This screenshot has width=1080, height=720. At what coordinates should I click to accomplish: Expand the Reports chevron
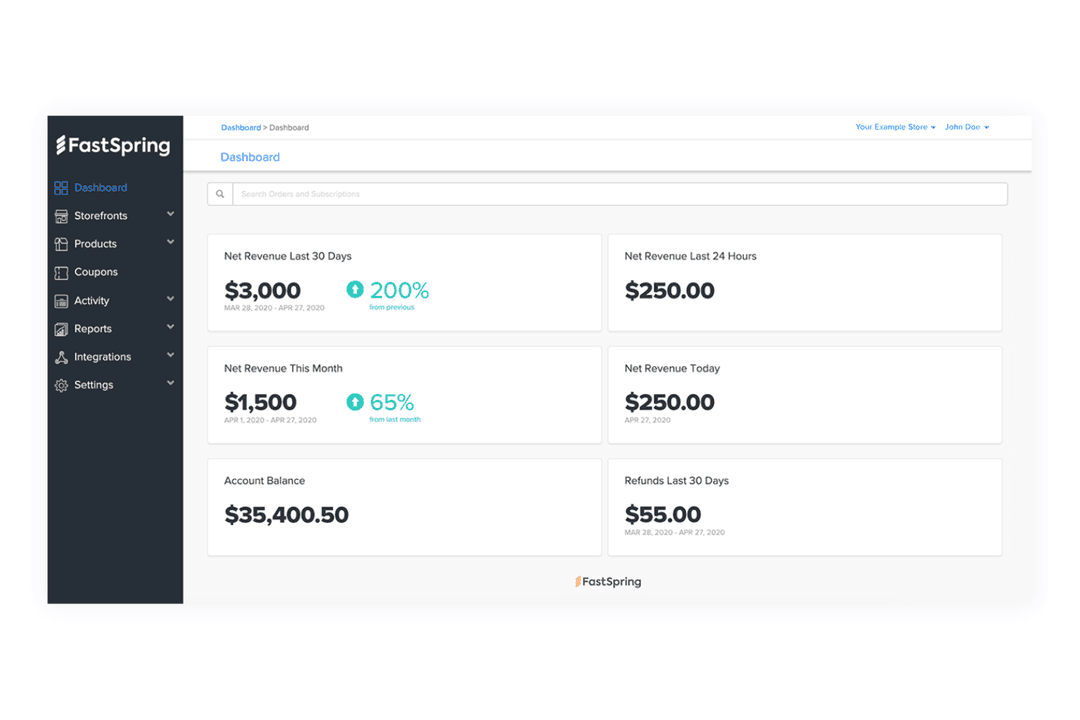click(x=170, y=327)
